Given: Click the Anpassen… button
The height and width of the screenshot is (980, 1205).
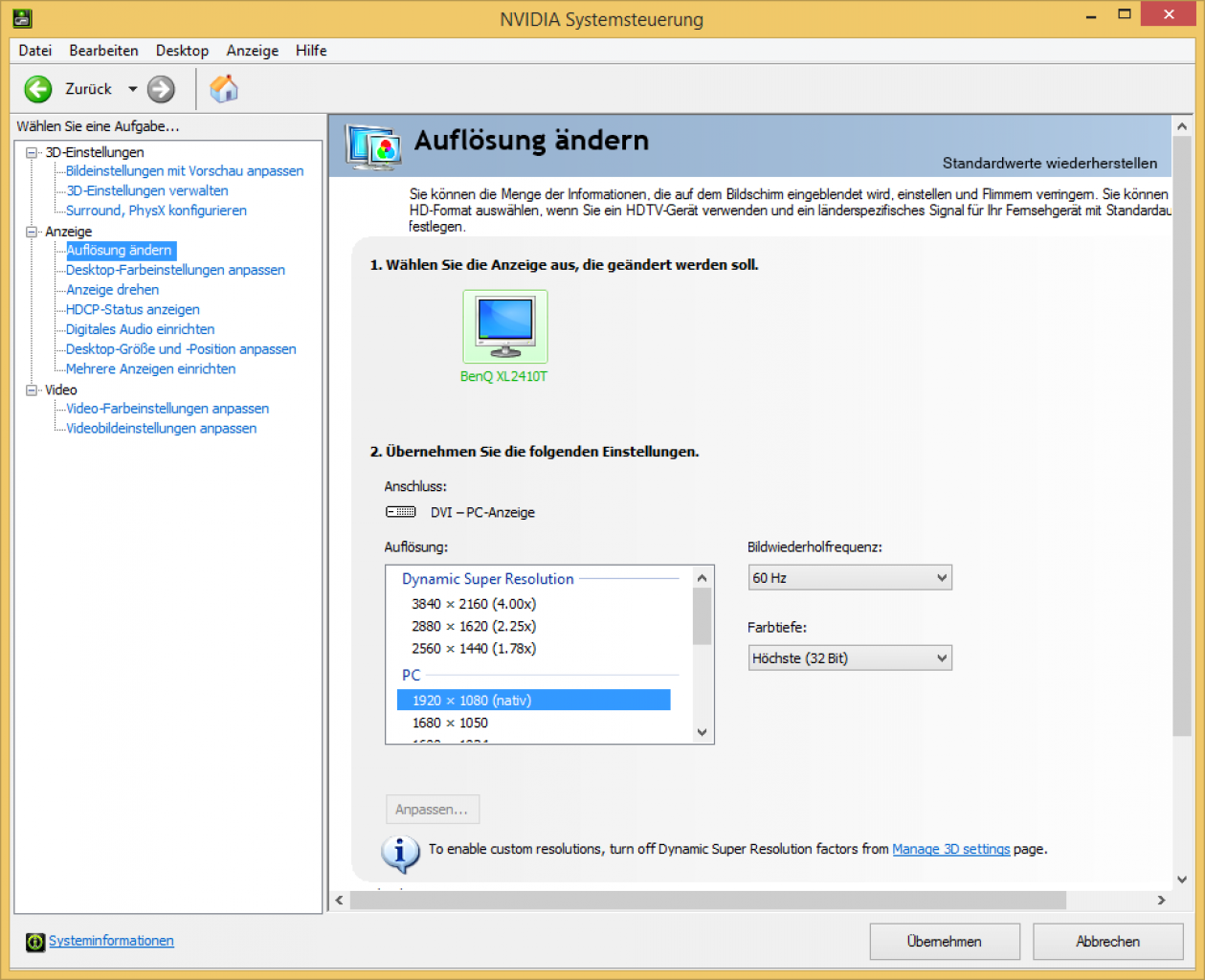Looking at the screenshot, I should tap(432, 810).
